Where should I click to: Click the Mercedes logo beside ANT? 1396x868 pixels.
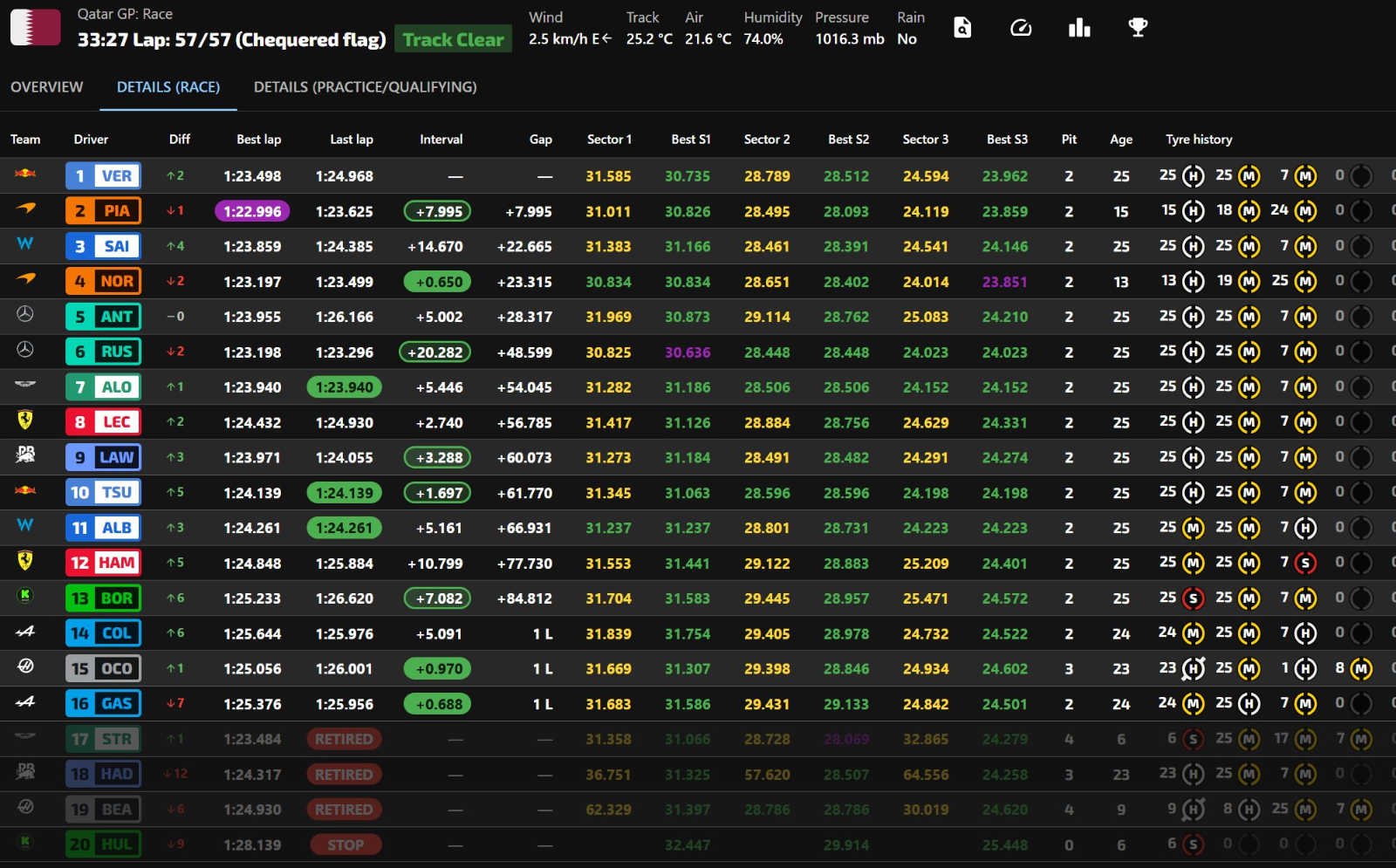(x=25, y=315)
